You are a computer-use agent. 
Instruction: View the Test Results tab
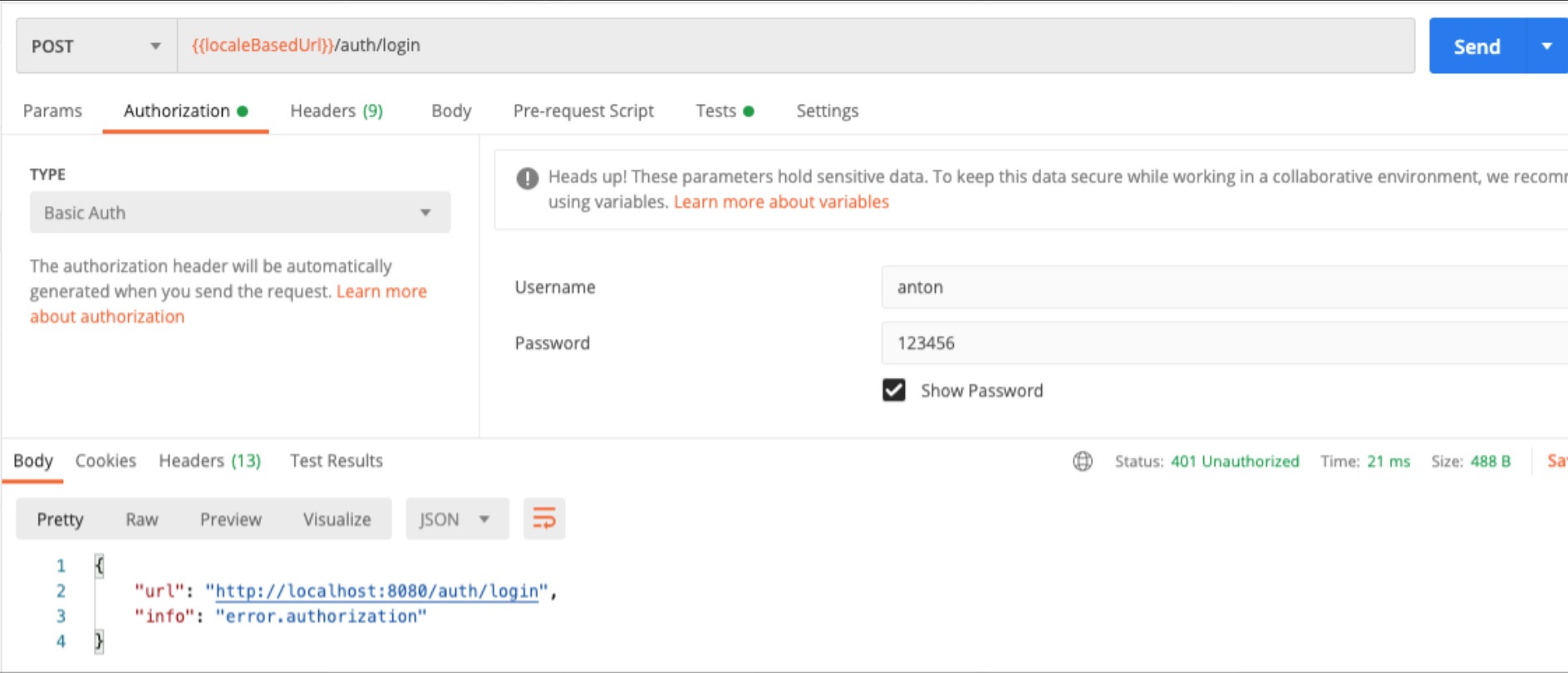pyautogui.click(x=336, y=460)
